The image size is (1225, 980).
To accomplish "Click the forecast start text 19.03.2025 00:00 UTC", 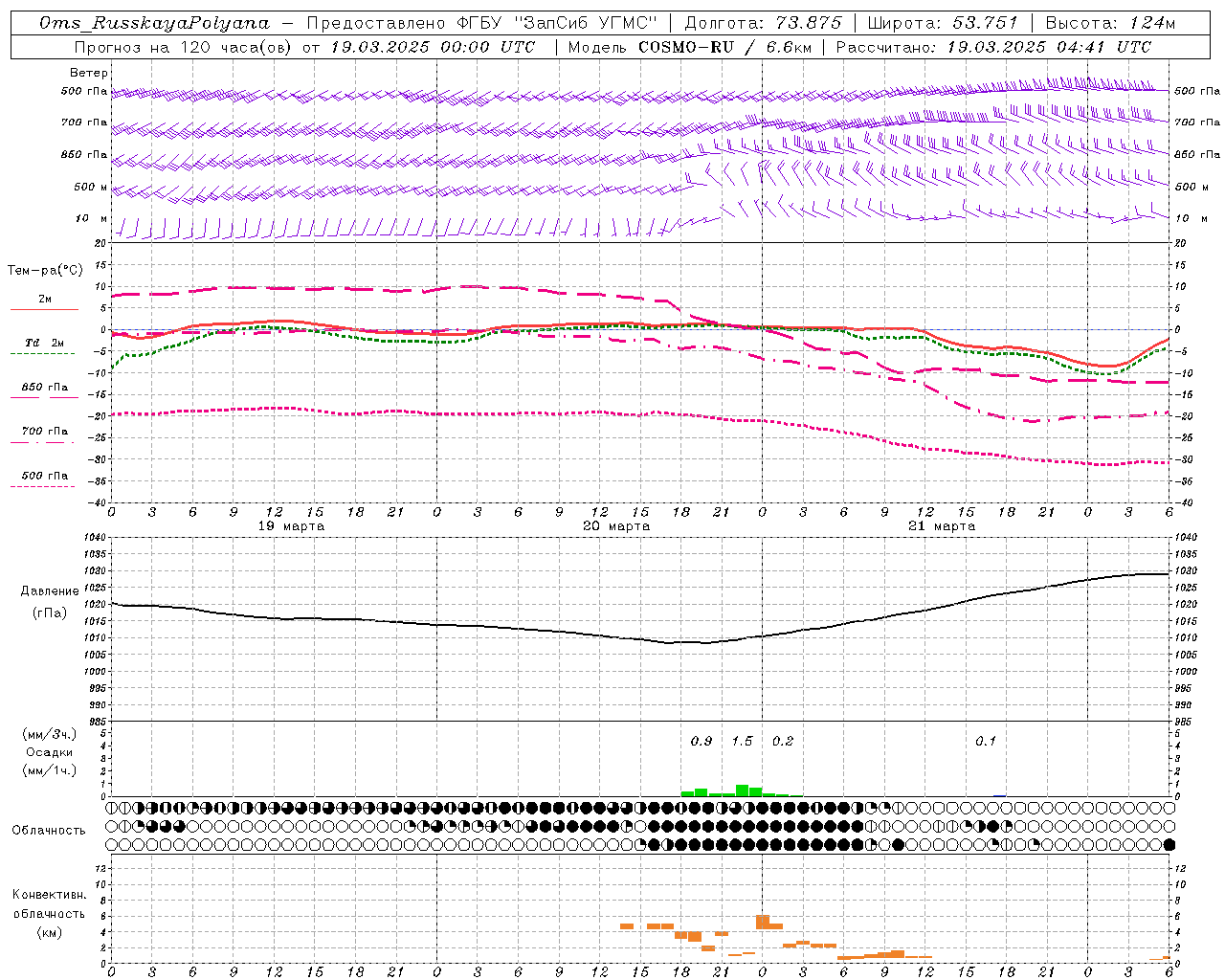I will (x=433, y=47).
